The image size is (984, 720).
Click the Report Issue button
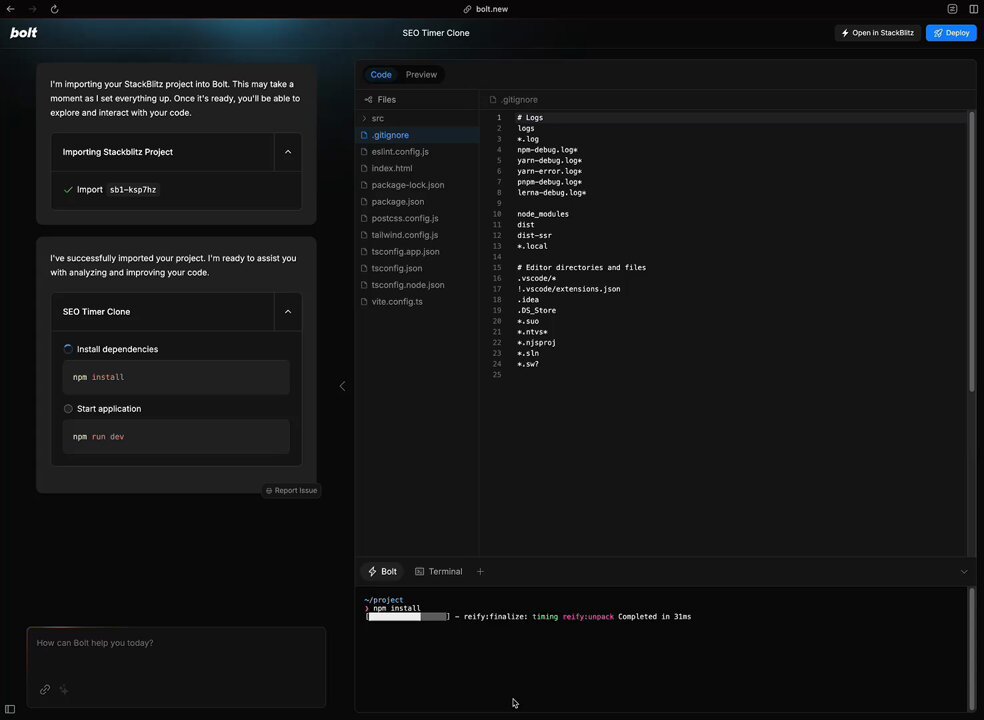(292, 490)
